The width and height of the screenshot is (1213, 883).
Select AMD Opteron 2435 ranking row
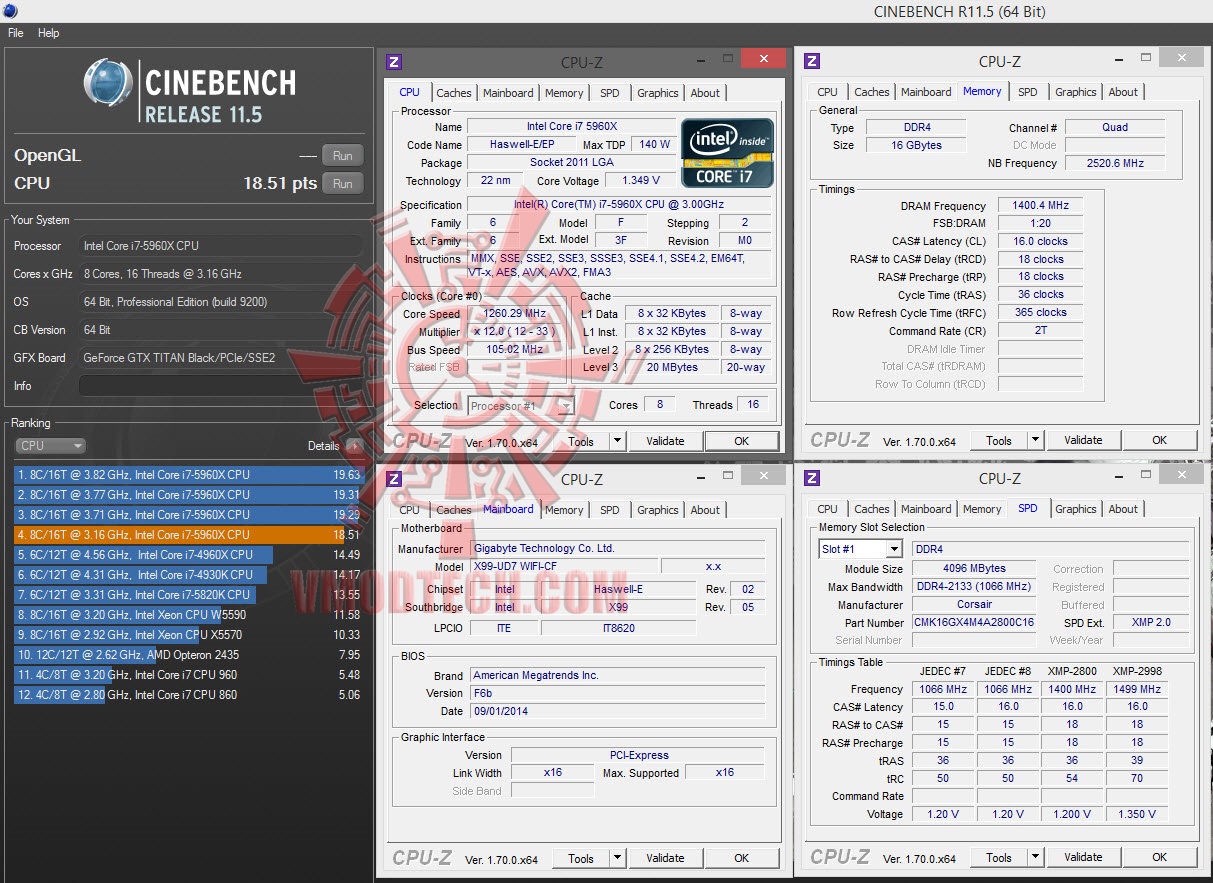coord(188,655)
